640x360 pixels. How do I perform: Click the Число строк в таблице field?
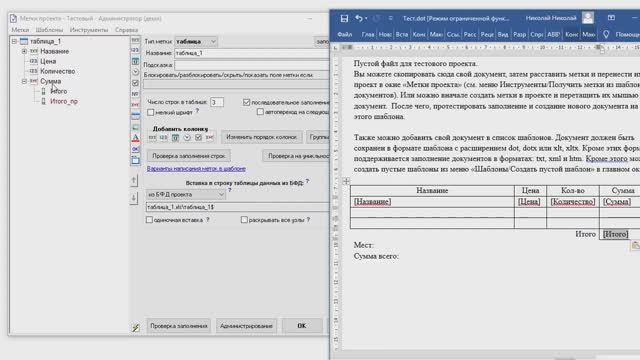coord(217,102)
